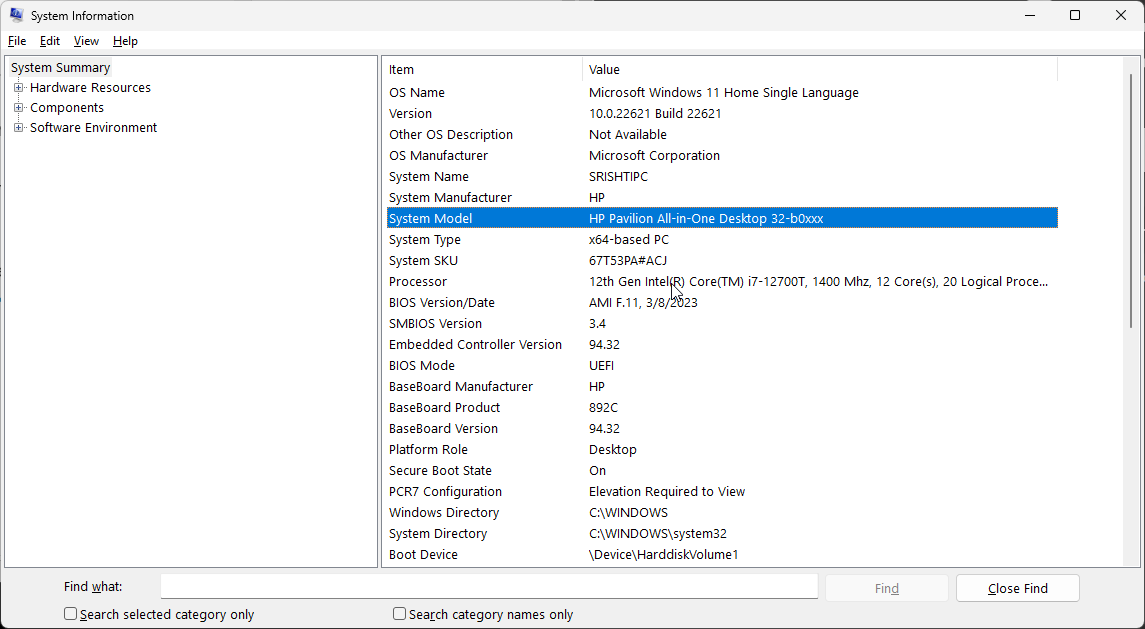Select the Platform Role row
Screen dimensions: 1145x629
click(x=722, y=450)
